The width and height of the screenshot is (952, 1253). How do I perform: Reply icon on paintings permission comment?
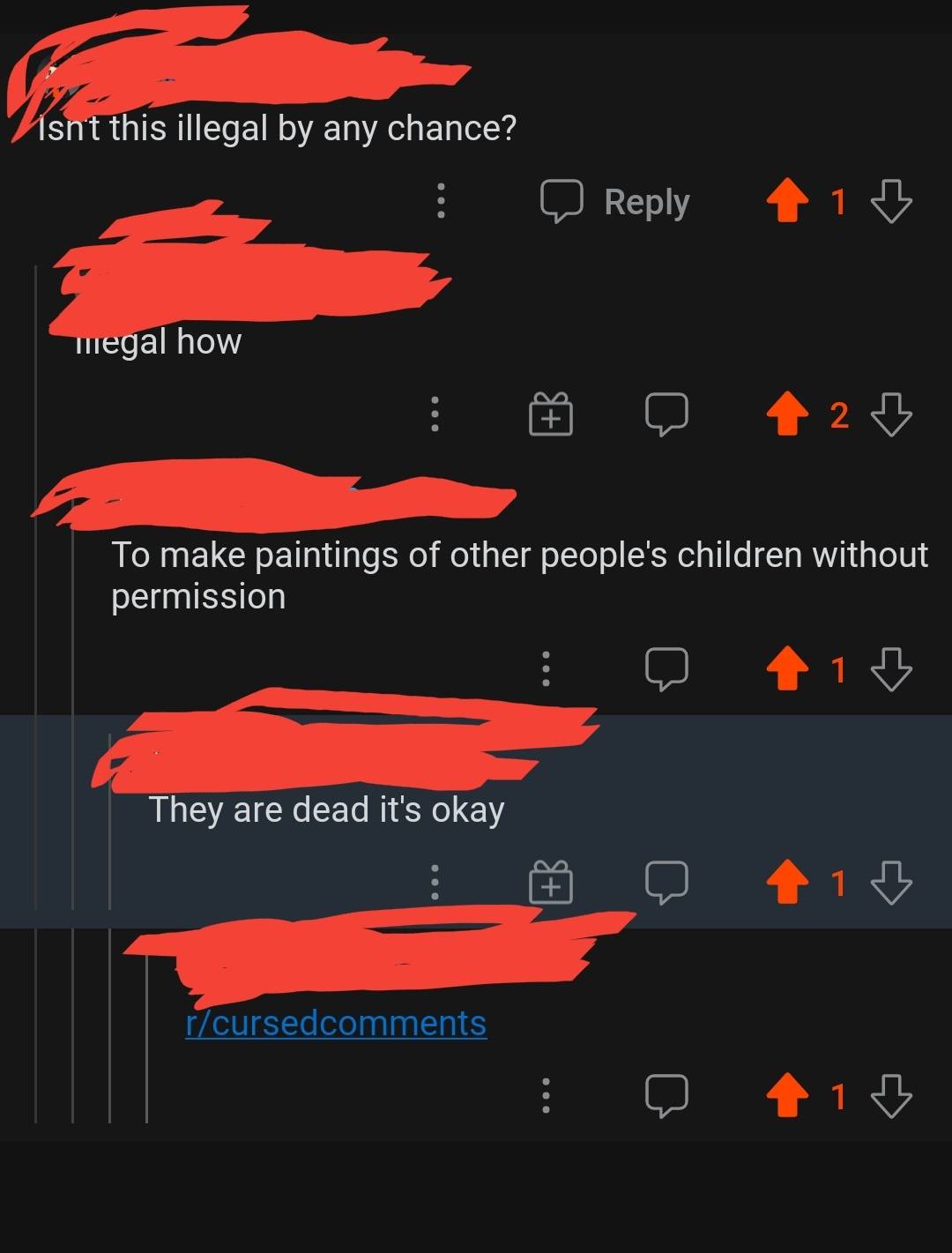pyautogui.click(x=666, y=669)
